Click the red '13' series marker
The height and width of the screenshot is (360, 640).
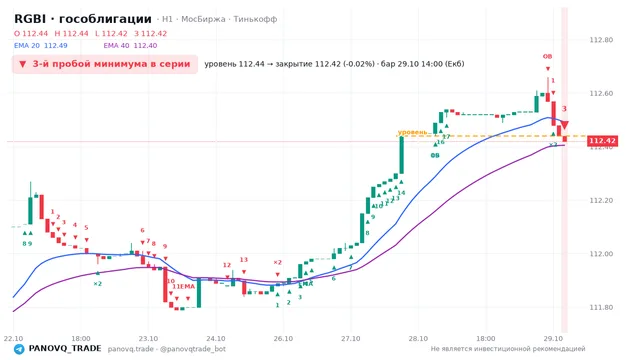point(244,260)
